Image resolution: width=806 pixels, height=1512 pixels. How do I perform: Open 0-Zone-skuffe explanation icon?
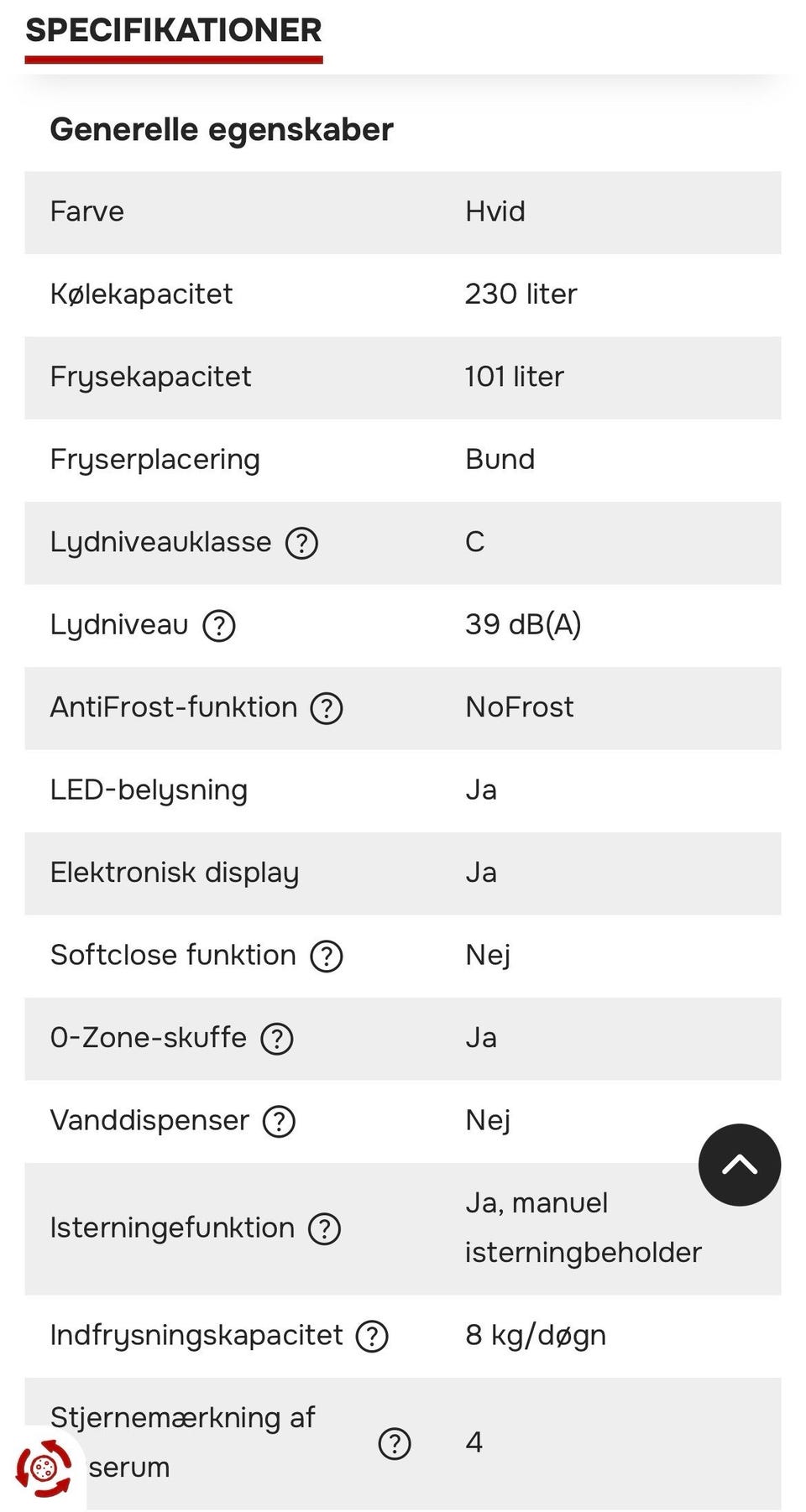tap(277, 1039)
